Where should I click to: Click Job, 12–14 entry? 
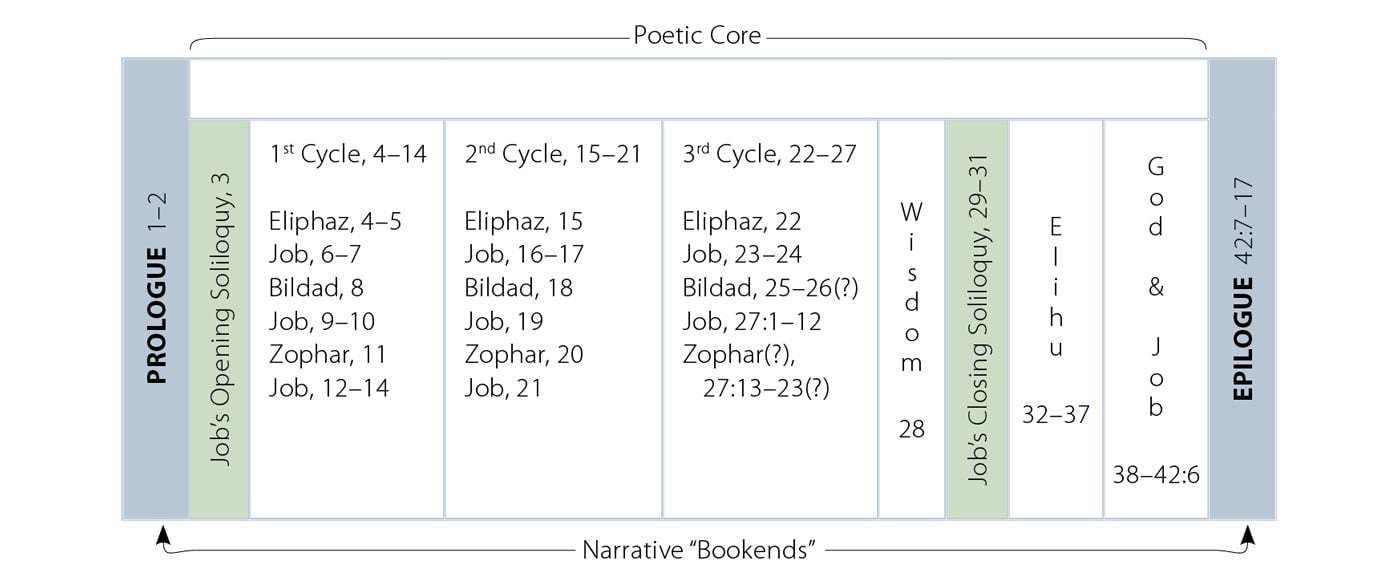pos(328,387)
